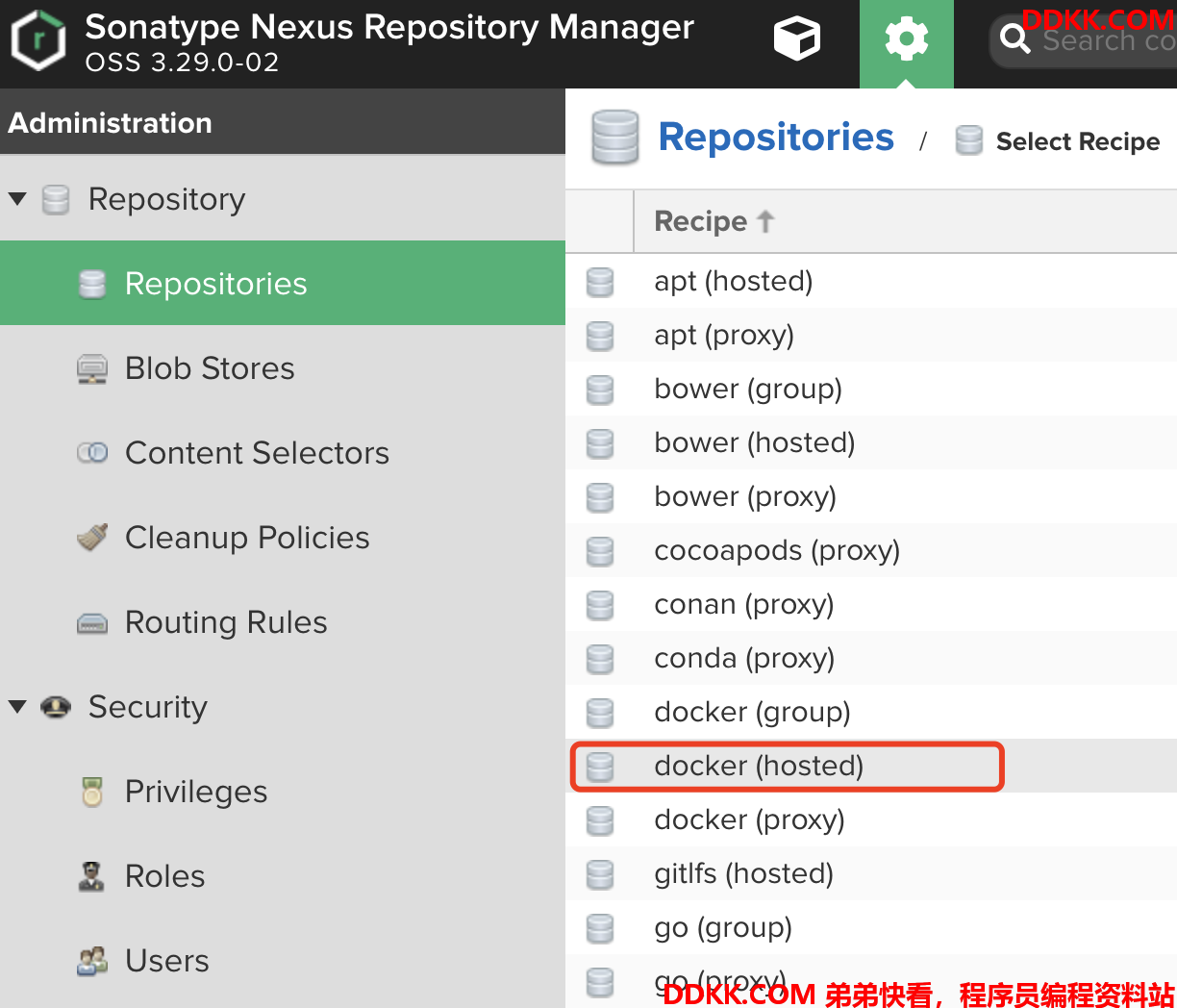Choose the bower (hosted) recipe

coord(871,442)
